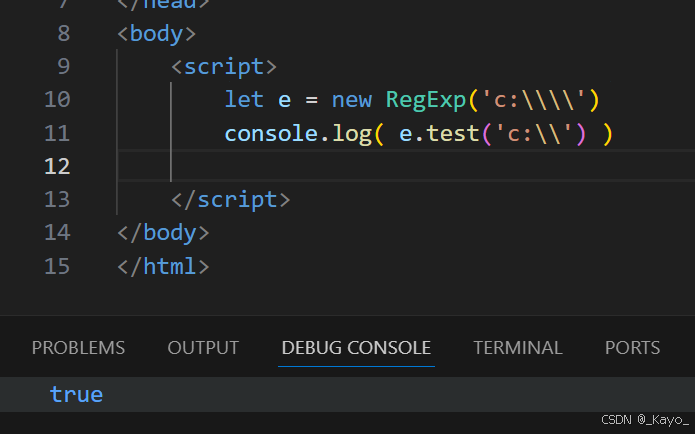This screenshot has width=695, height=434.
Task: Place cursor on empty line 12
Action: (406, 166)
